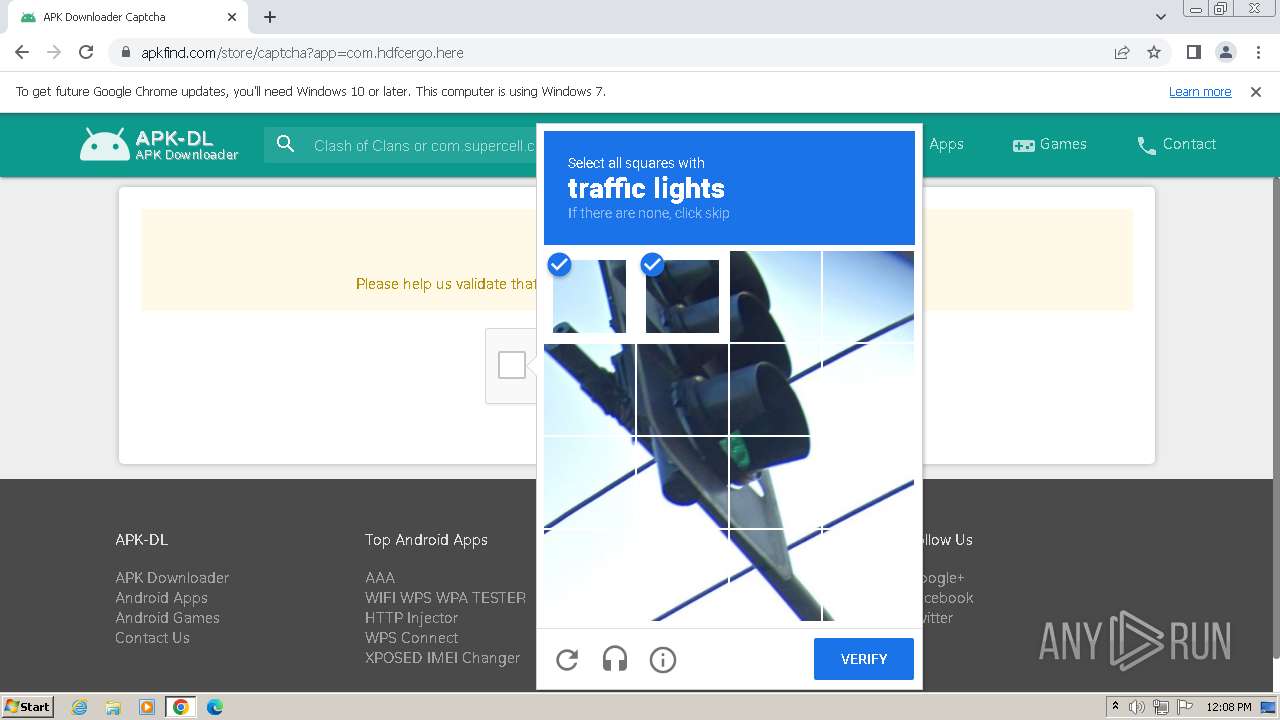Open the WIFI WPS WPA TESTER link
Image resolution: width=1280 pixels, height=720 pixels.
coord(445,598)
